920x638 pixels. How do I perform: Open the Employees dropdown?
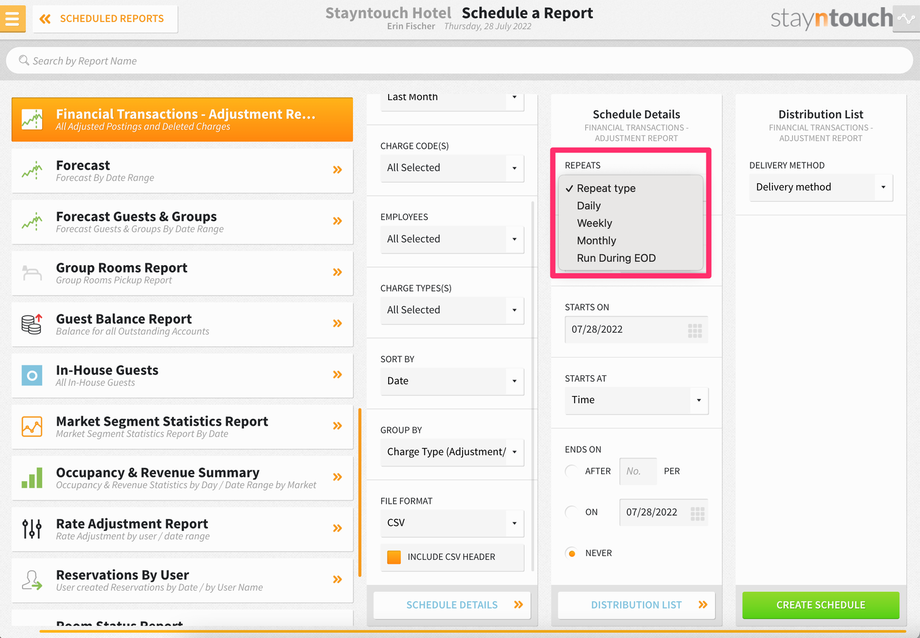[x=452, y=239]
